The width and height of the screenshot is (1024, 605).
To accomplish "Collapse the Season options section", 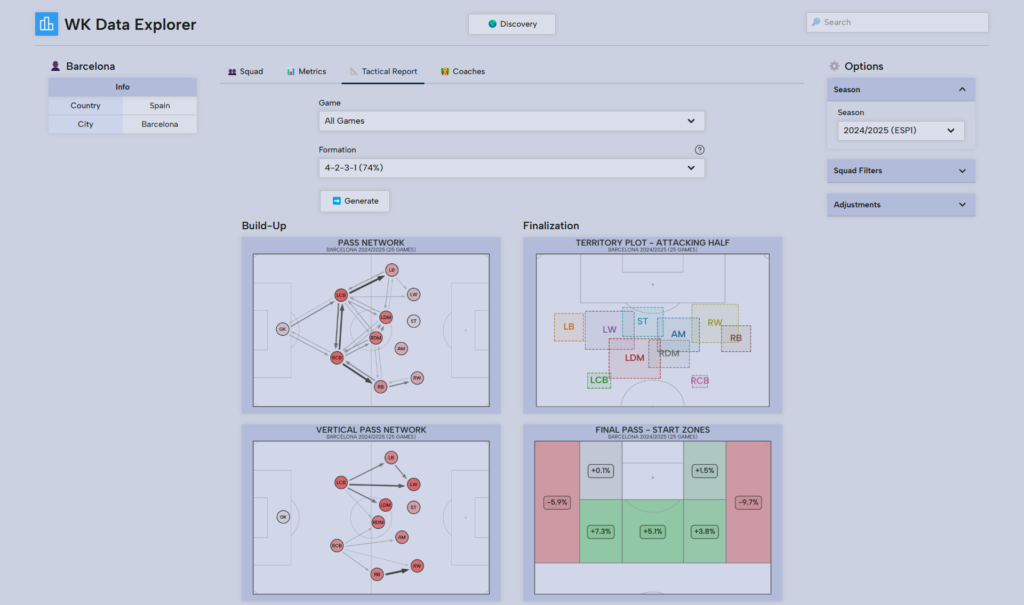I will tap(962, 90).
